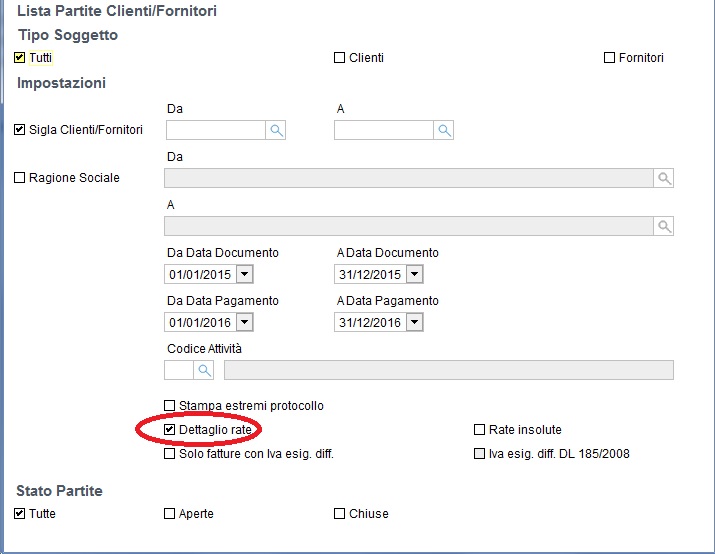Enable Ragione Sociale filter checkbox
The width and height of the screenshot is (715, 554).
(19, 177)
